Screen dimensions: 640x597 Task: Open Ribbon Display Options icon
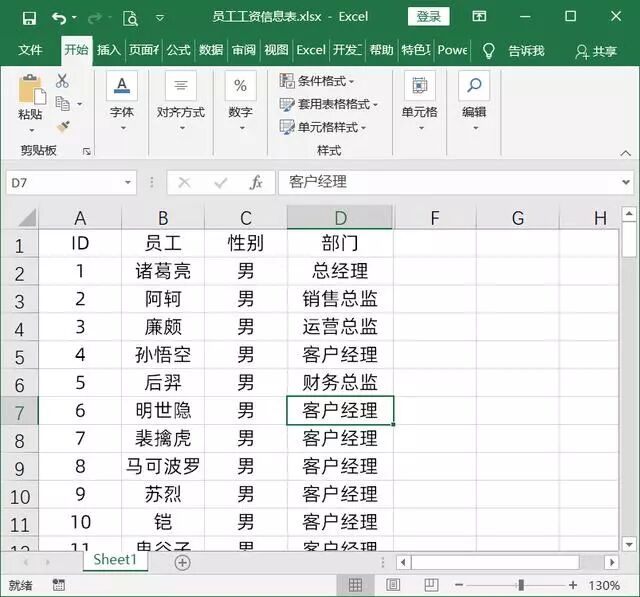click(479, 16)
